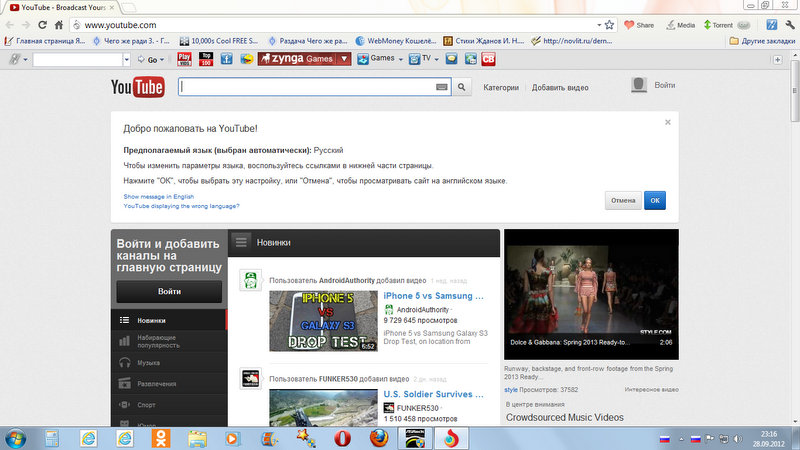Click the toolbar search text box
The width and height of the screenshot is (800, 450).
[78, 60]
